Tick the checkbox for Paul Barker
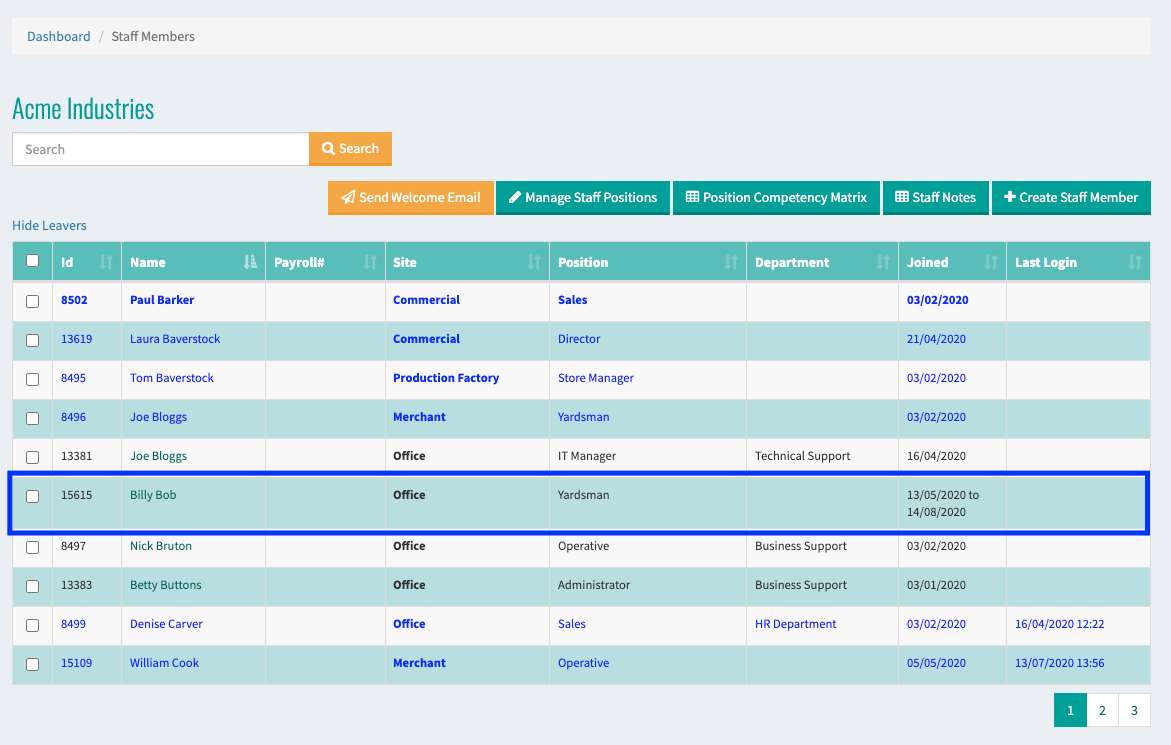Viewport: 1171px width, 745px height. 32,302
